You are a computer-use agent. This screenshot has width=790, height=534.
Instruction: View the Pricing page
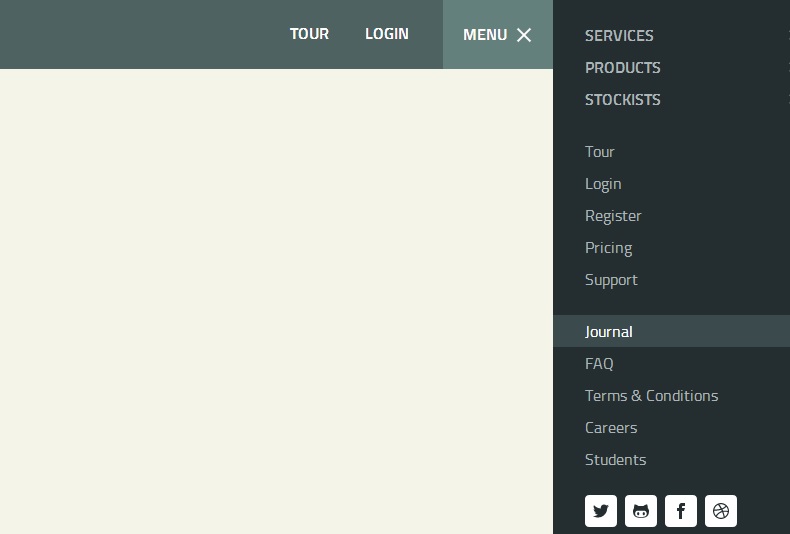(608, 248)
